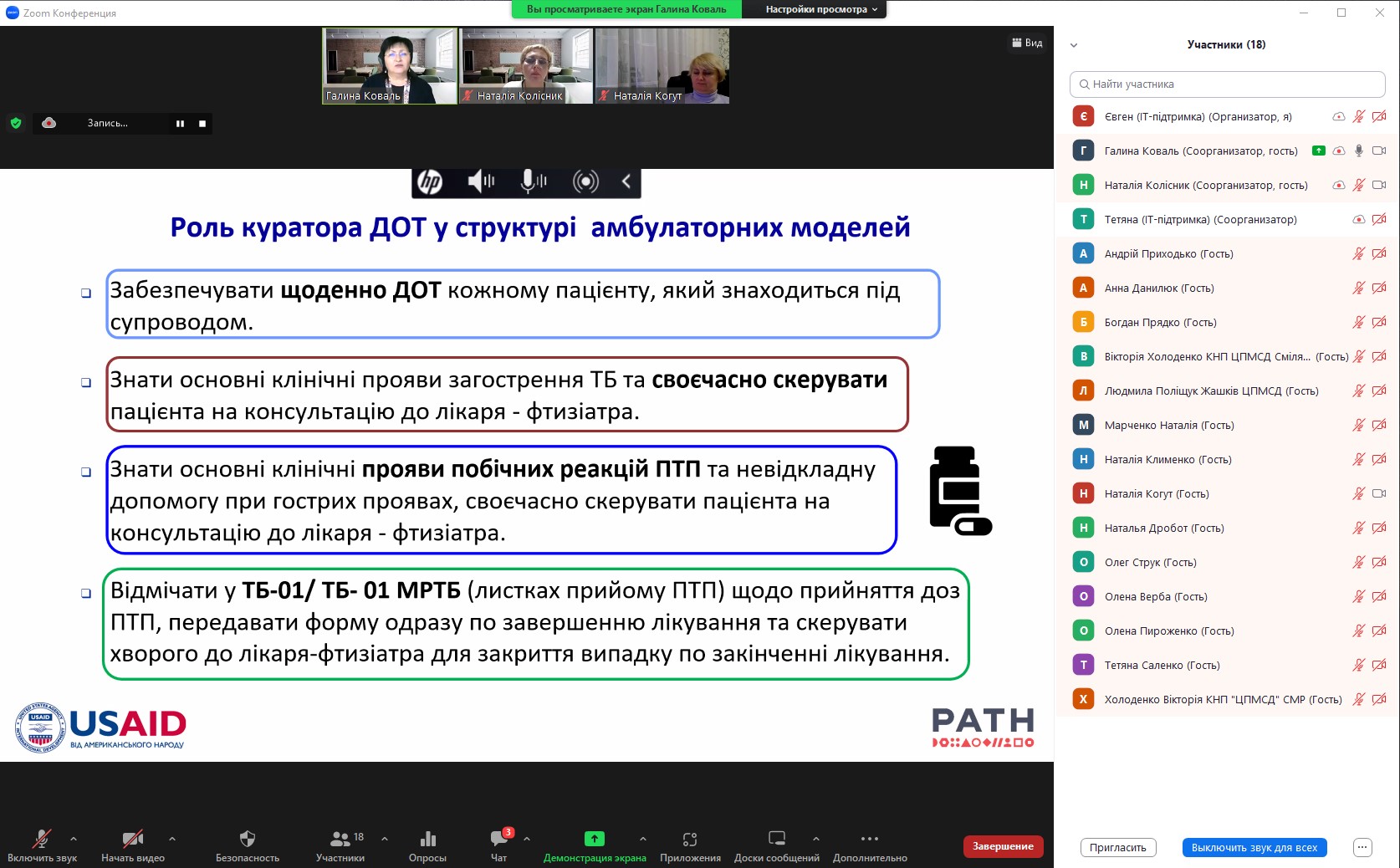Open the Вид view menu
This screenshot has height=868, width=1400.
(x=1027, y=43)
